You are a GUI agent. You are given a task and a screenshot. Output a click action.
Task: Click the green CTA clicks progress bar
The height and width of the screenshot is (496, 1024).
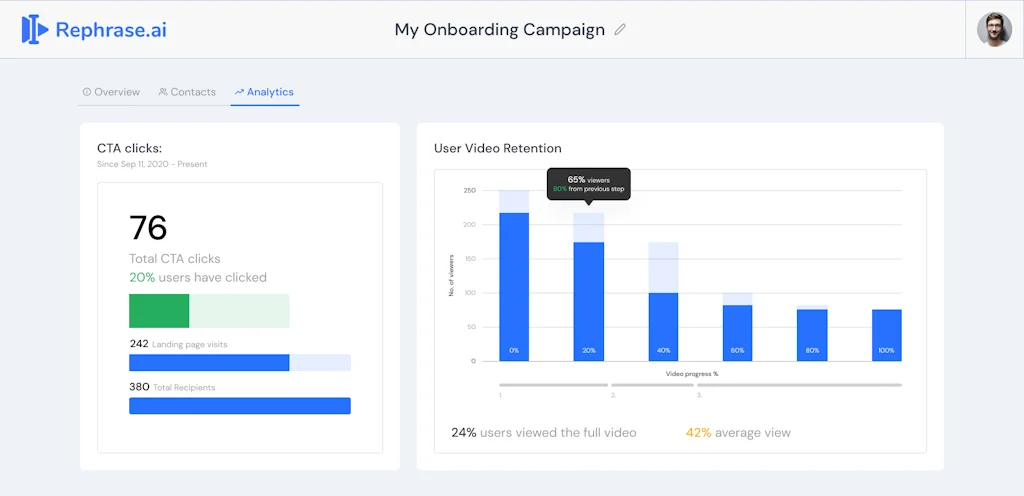pos(159,311)
